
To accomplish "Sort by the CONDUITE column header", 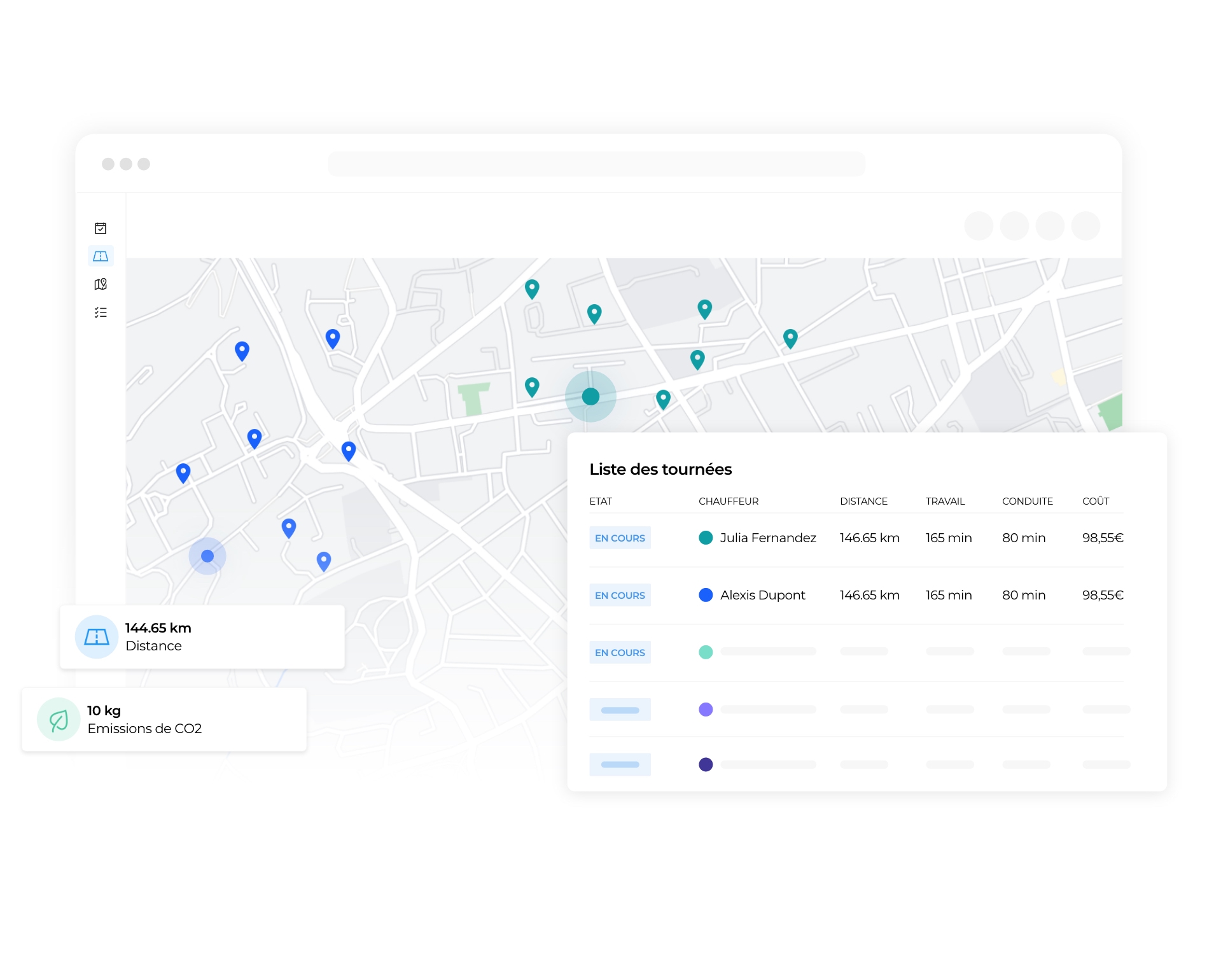I will point(1028,501).
